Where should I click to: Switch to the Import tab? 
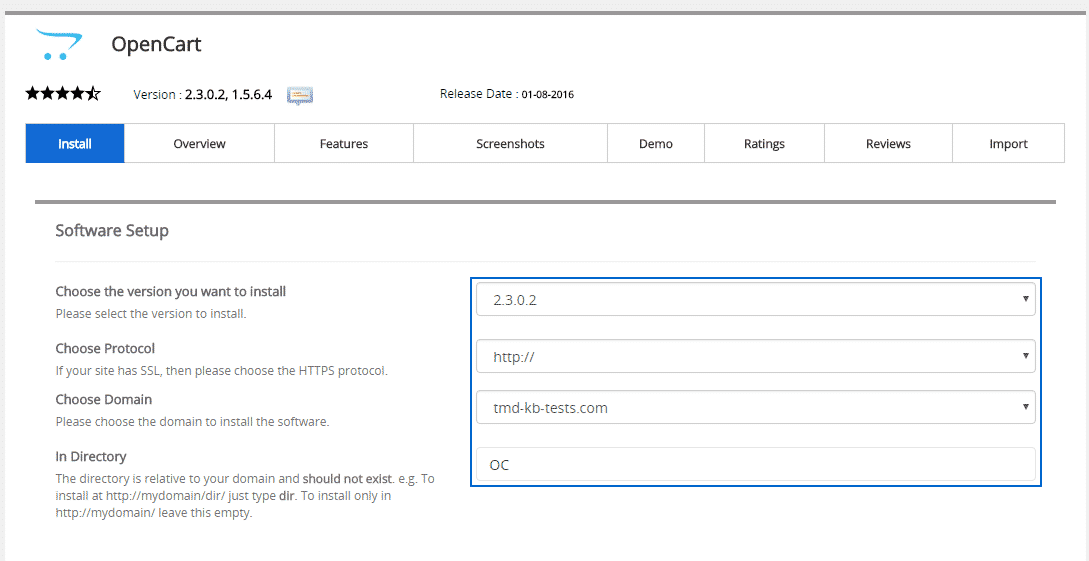1008,144
